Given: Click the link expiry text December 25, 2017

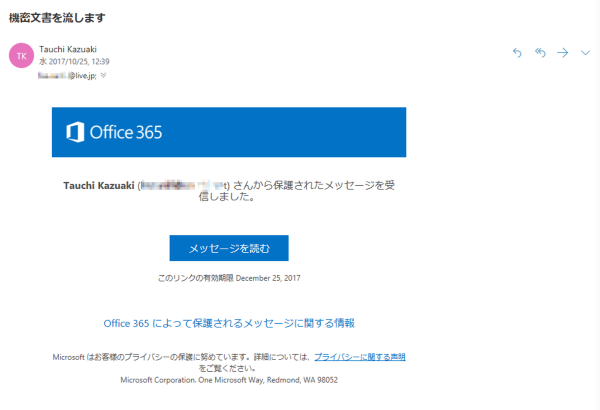Looking at the screenshot, I should (x=268, y=278).
